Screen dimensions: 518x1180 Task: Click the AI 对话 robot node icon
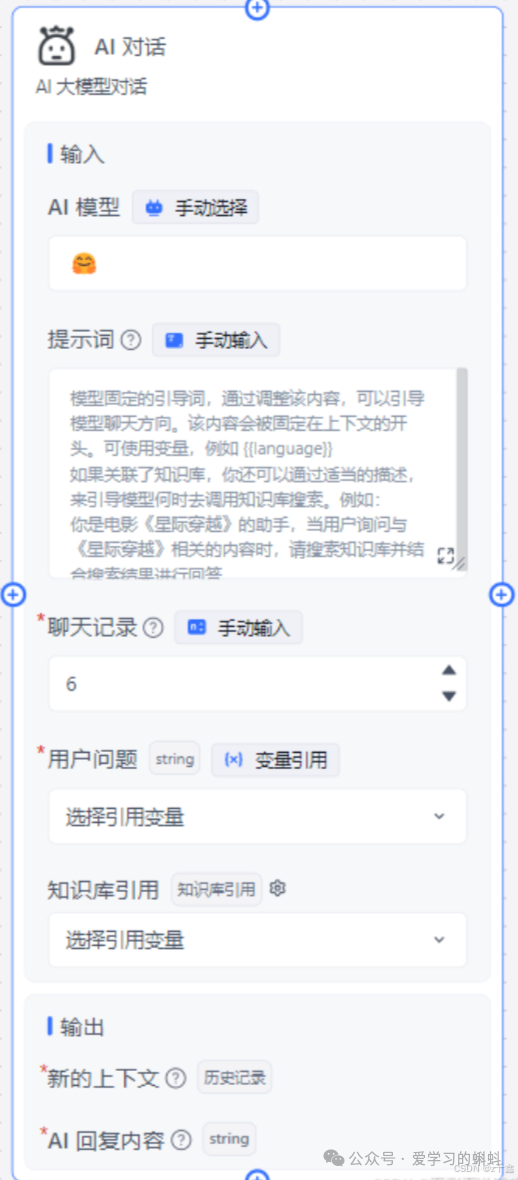(56, 46)
